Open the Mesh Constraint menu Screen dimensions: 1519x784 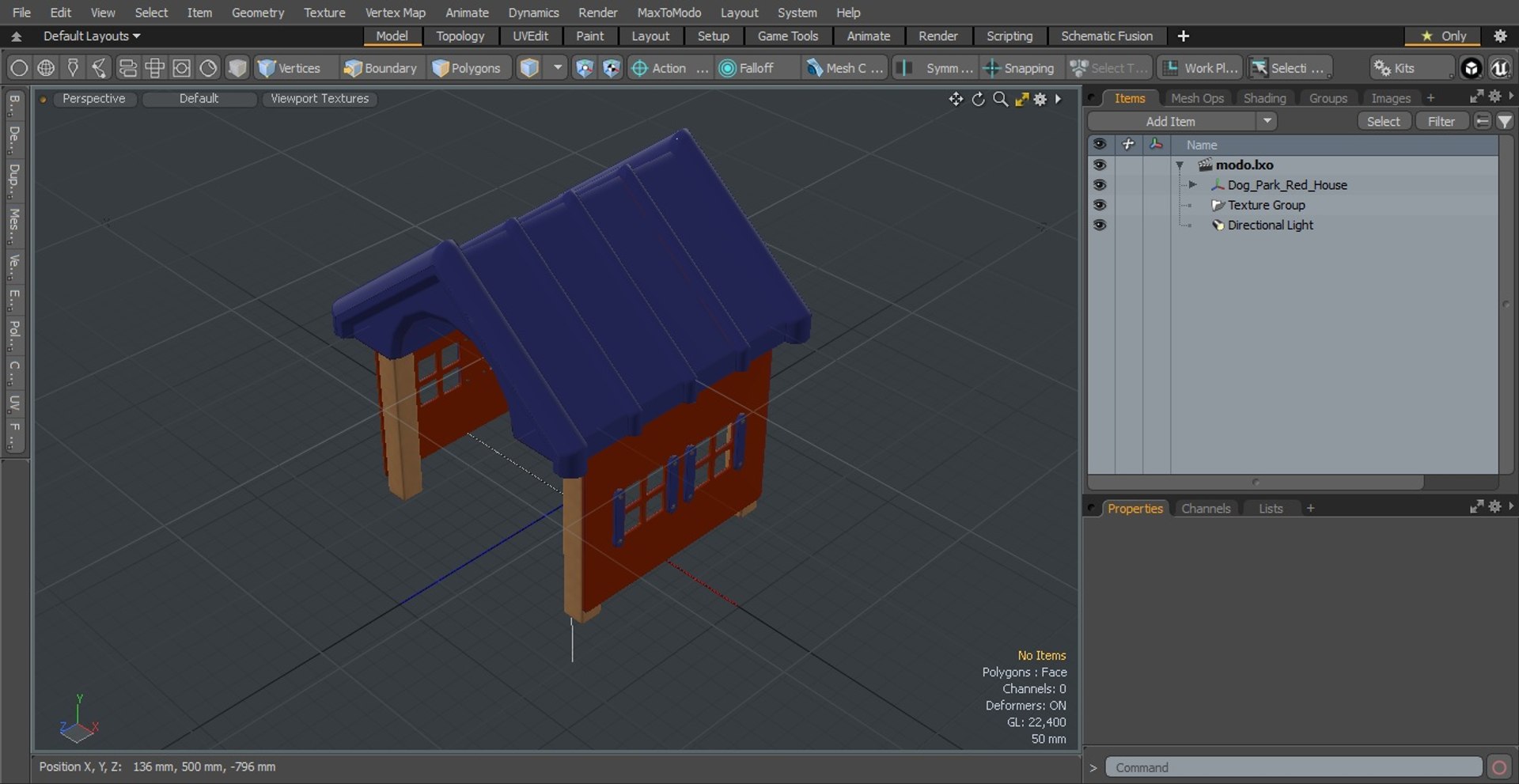[x=844, y=68]
